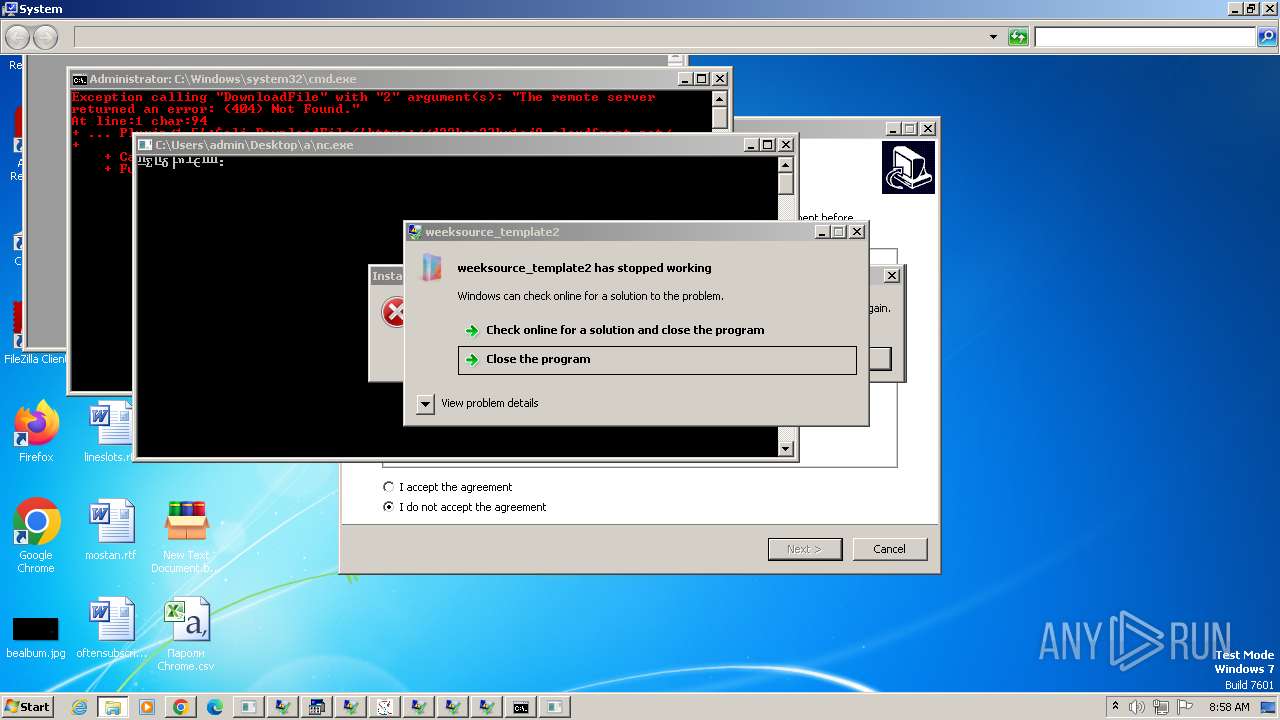Select the New Text Document archive icon

186,536
